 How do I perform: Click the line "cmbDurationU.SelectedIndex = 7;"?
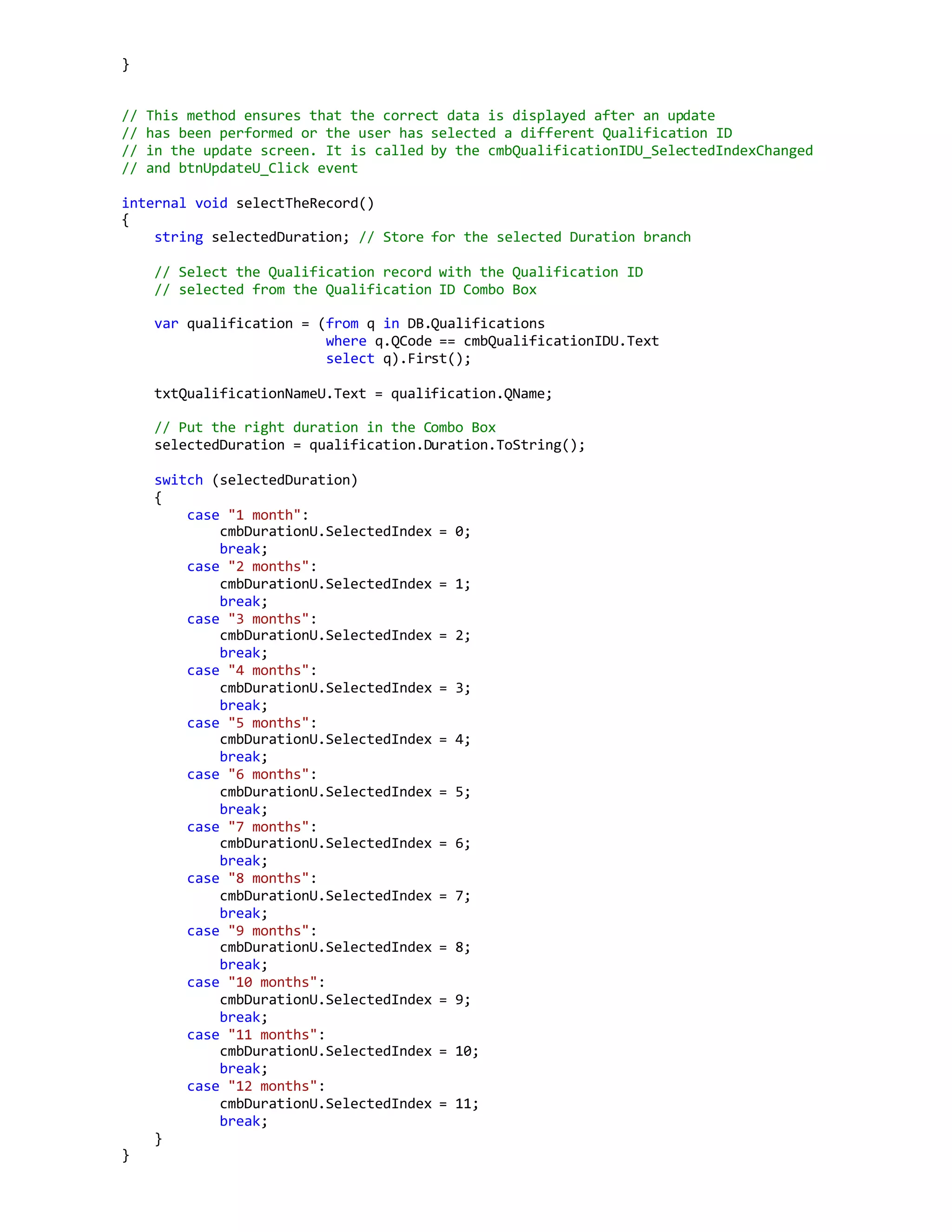click(345, 895)
